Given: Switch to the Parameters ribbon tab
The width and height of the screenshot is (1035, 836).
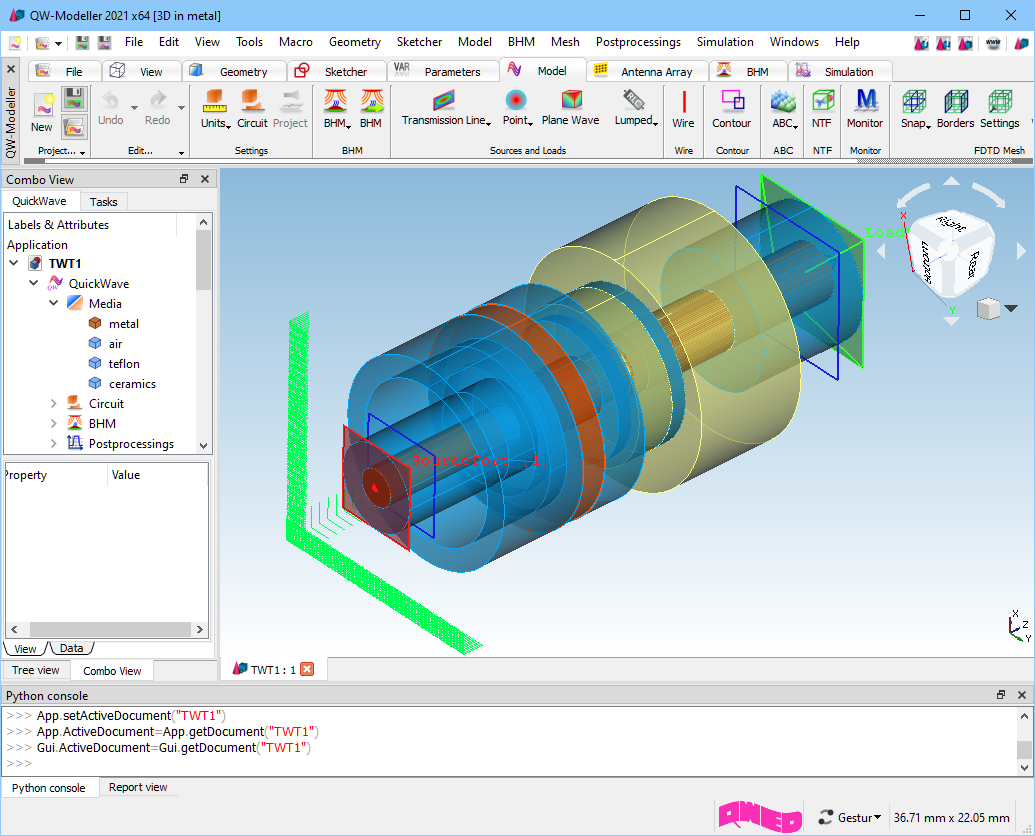Looking at the screenshot, I should [x=444, y=71].
